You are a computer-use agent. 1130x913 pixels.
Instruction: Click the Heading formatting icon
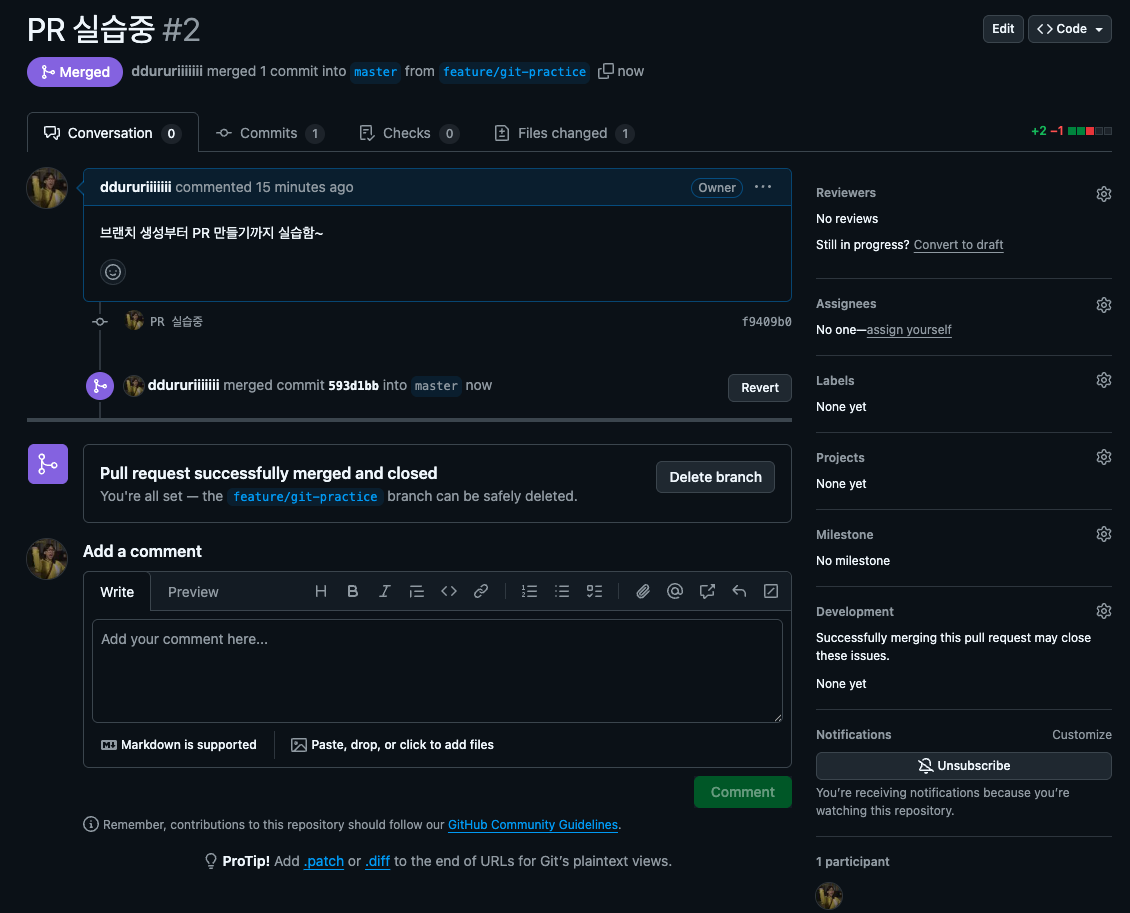[321, 592]
